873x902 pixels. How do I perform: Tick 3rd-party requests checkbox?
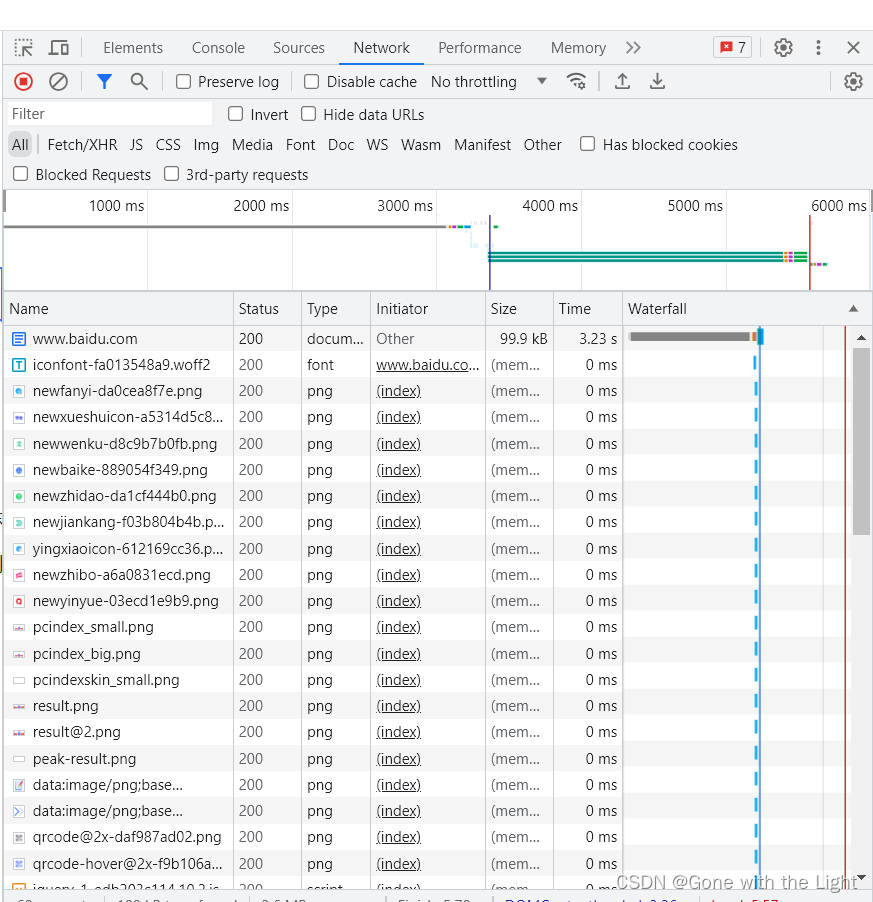[x=171, y=174]
